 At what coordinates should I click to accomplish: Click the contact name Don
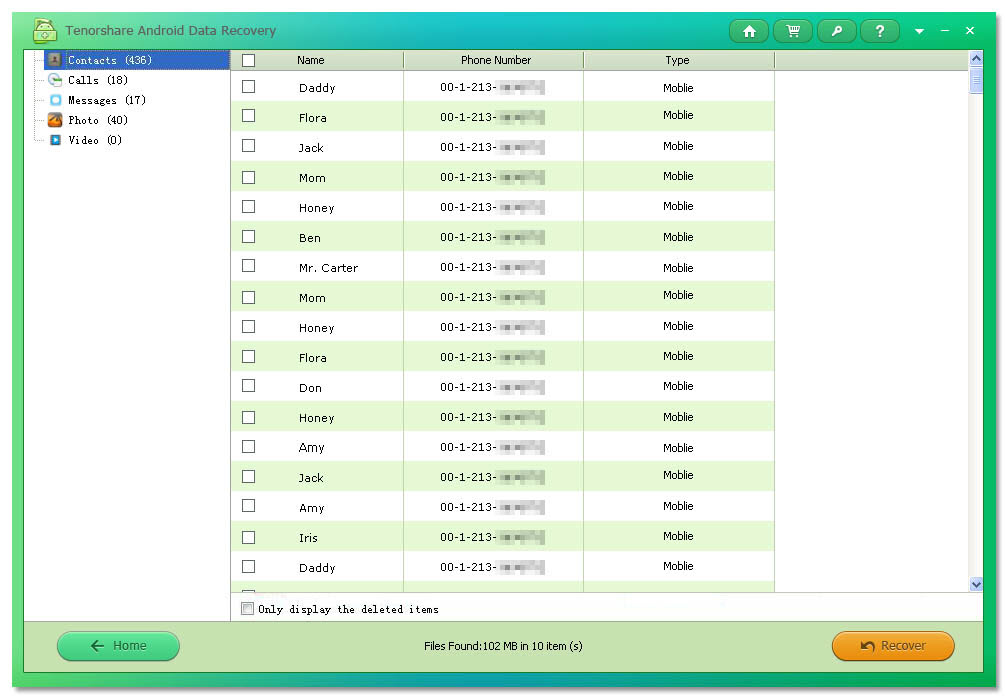click(x=310, y=388)
